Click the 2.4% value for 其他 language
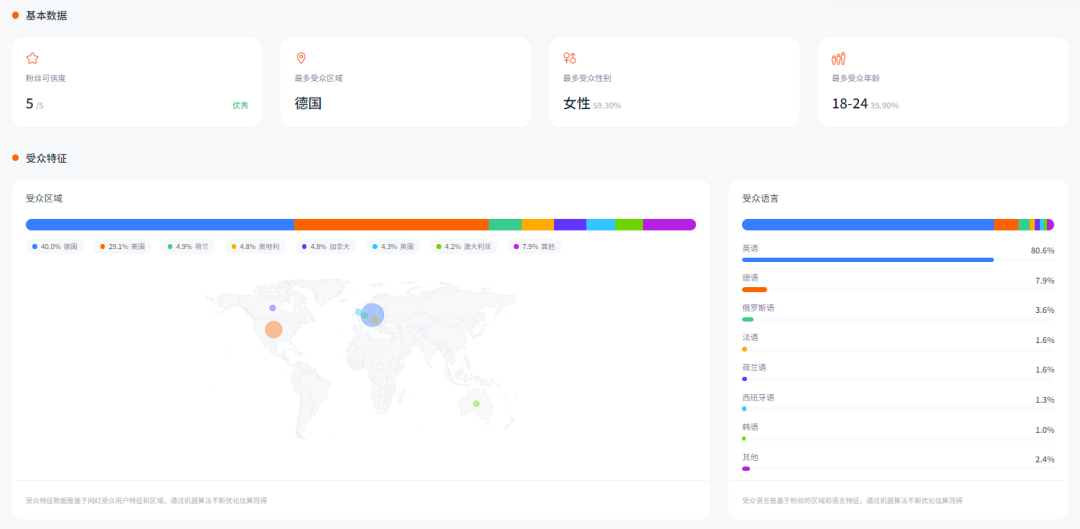 point(1045,459)
